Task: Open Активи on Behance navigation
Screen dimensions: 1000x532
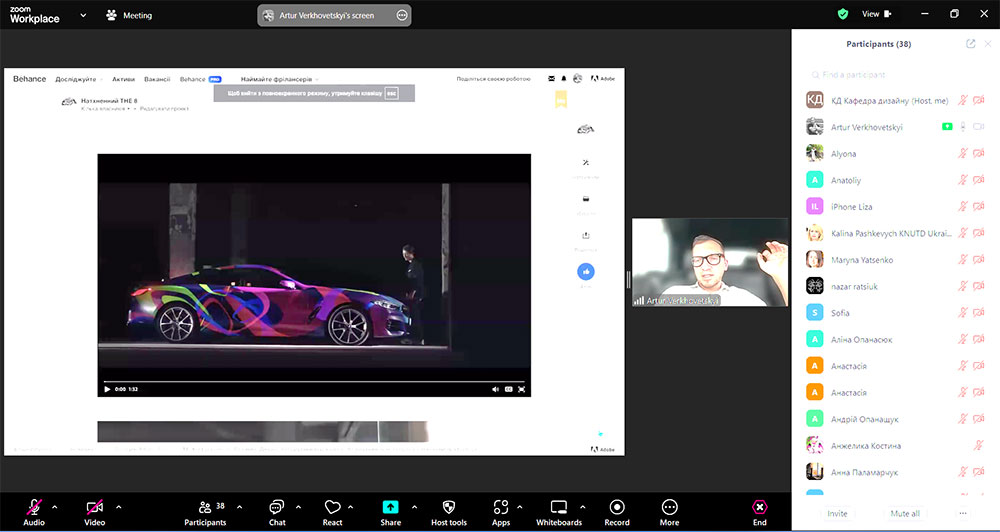Action: coord(124,79)
